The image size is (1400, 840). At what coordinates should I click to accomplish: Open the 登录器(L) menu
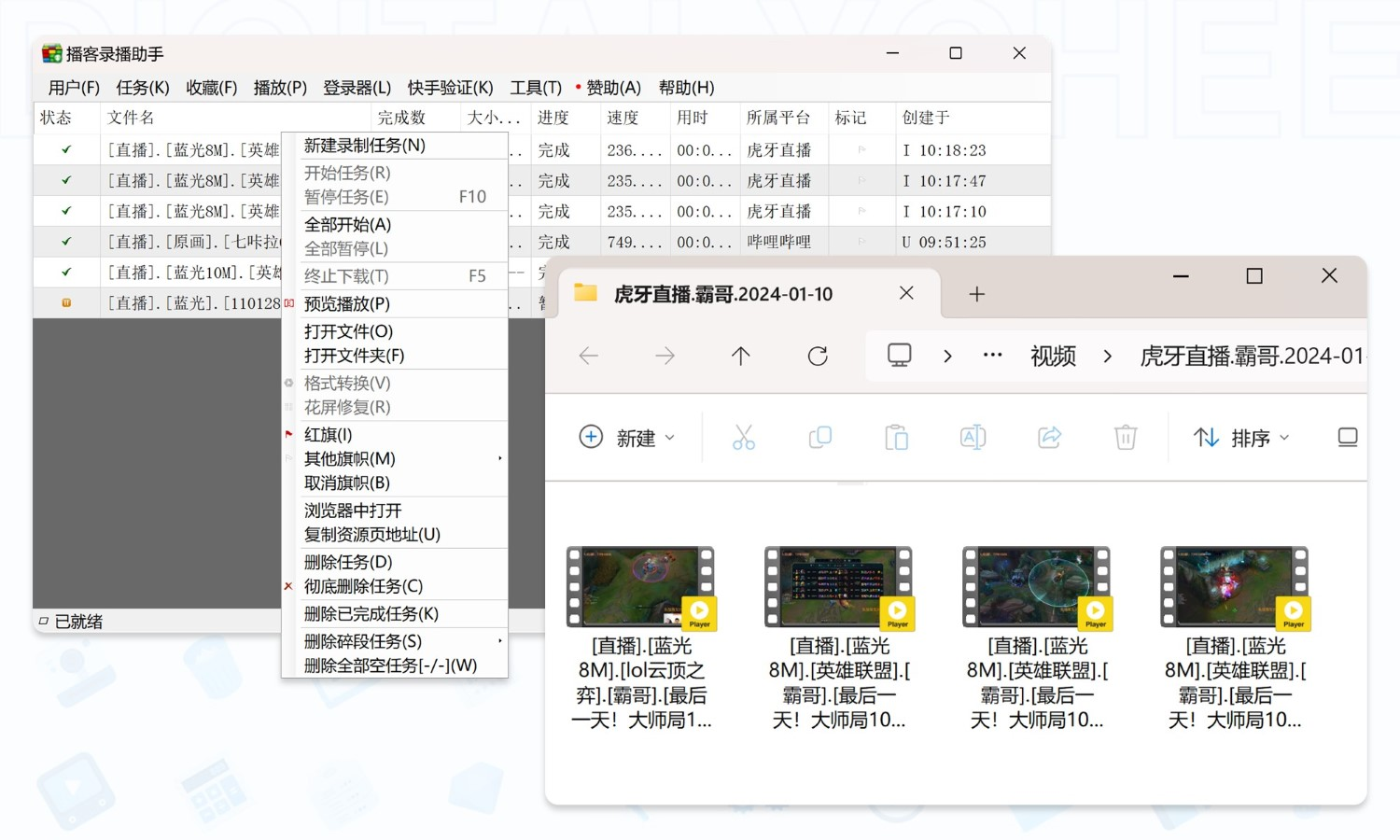click(357, 88)
